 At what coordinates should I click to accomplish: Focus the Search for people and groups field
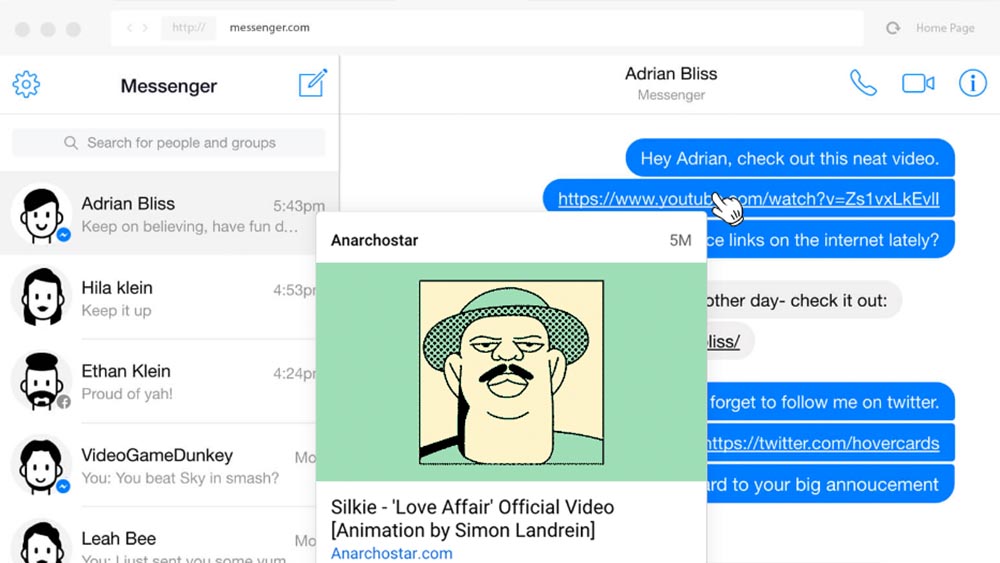(x=168, y=143)
